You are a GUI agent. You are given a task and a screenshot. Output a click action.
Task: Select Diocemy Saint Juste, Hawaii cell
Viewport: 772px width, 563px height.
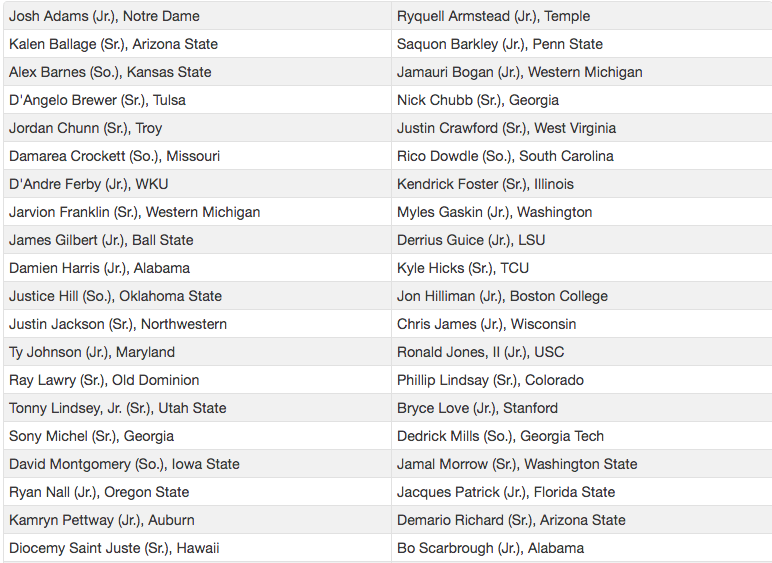click(114, 548)
